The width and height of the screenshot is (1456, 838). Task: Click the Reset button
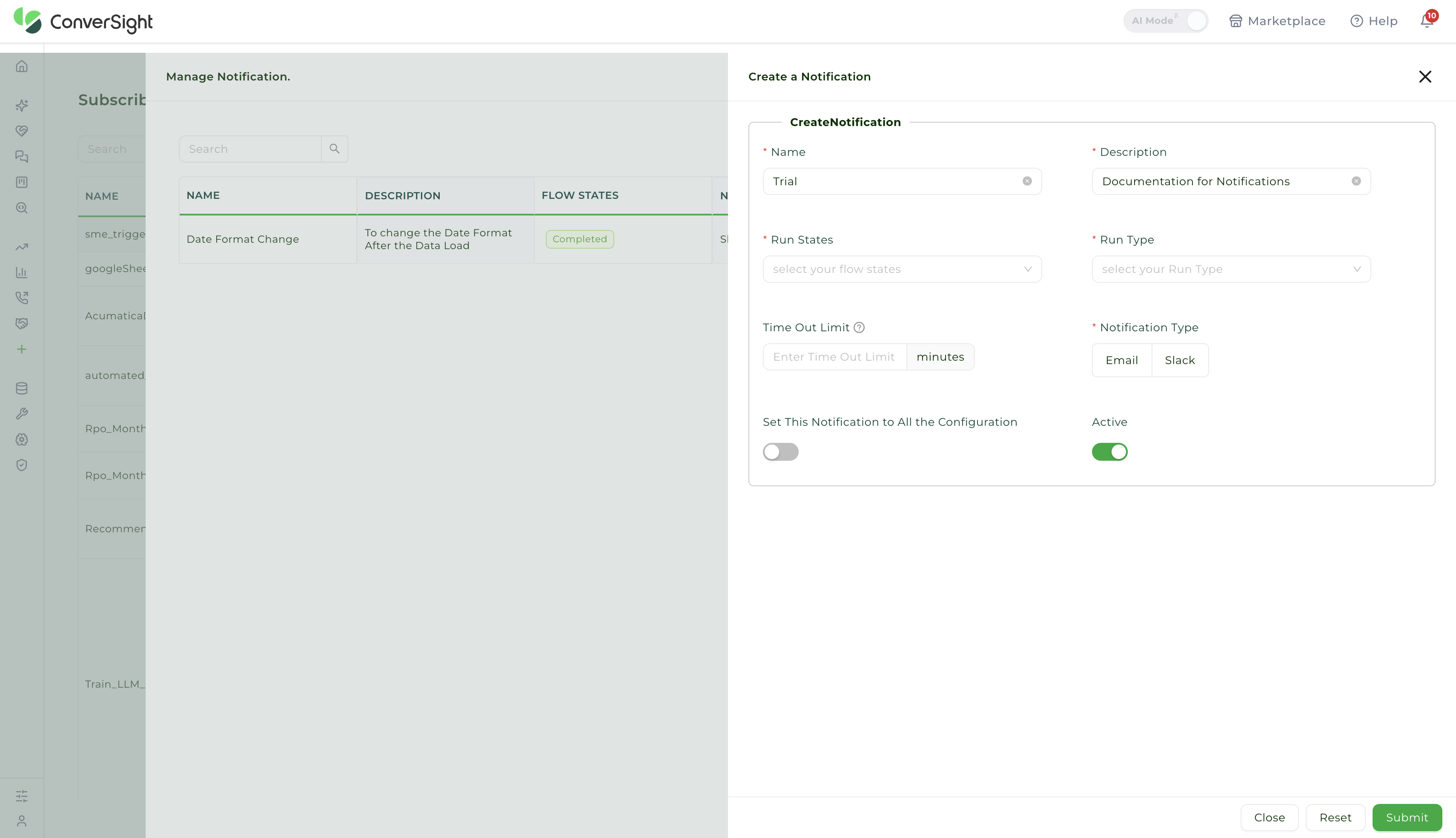(x=1335, y=817)
